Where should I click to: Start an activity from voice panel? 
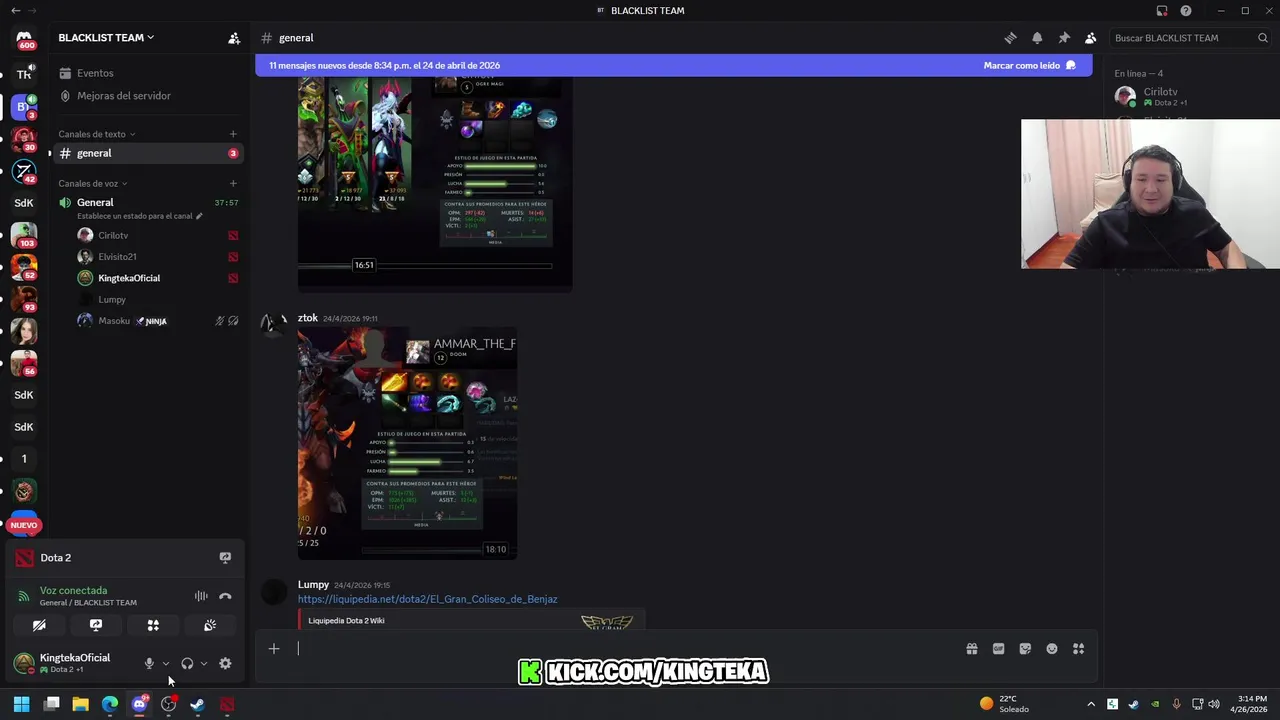(153, 625)
